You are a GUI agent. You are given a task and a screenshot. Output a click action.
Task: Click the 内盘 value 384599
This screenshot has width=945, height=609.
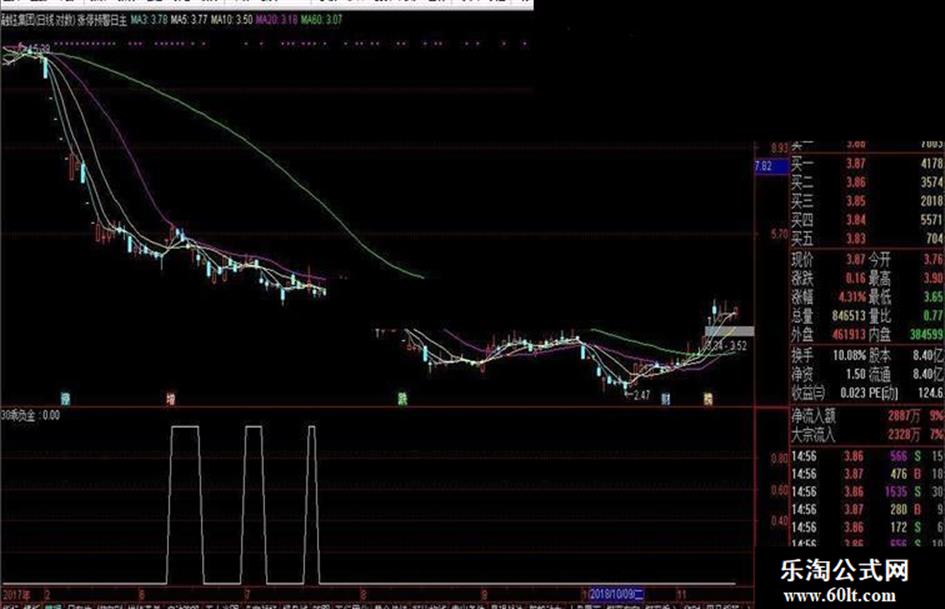pyautogui.click(x=926, y=334)
